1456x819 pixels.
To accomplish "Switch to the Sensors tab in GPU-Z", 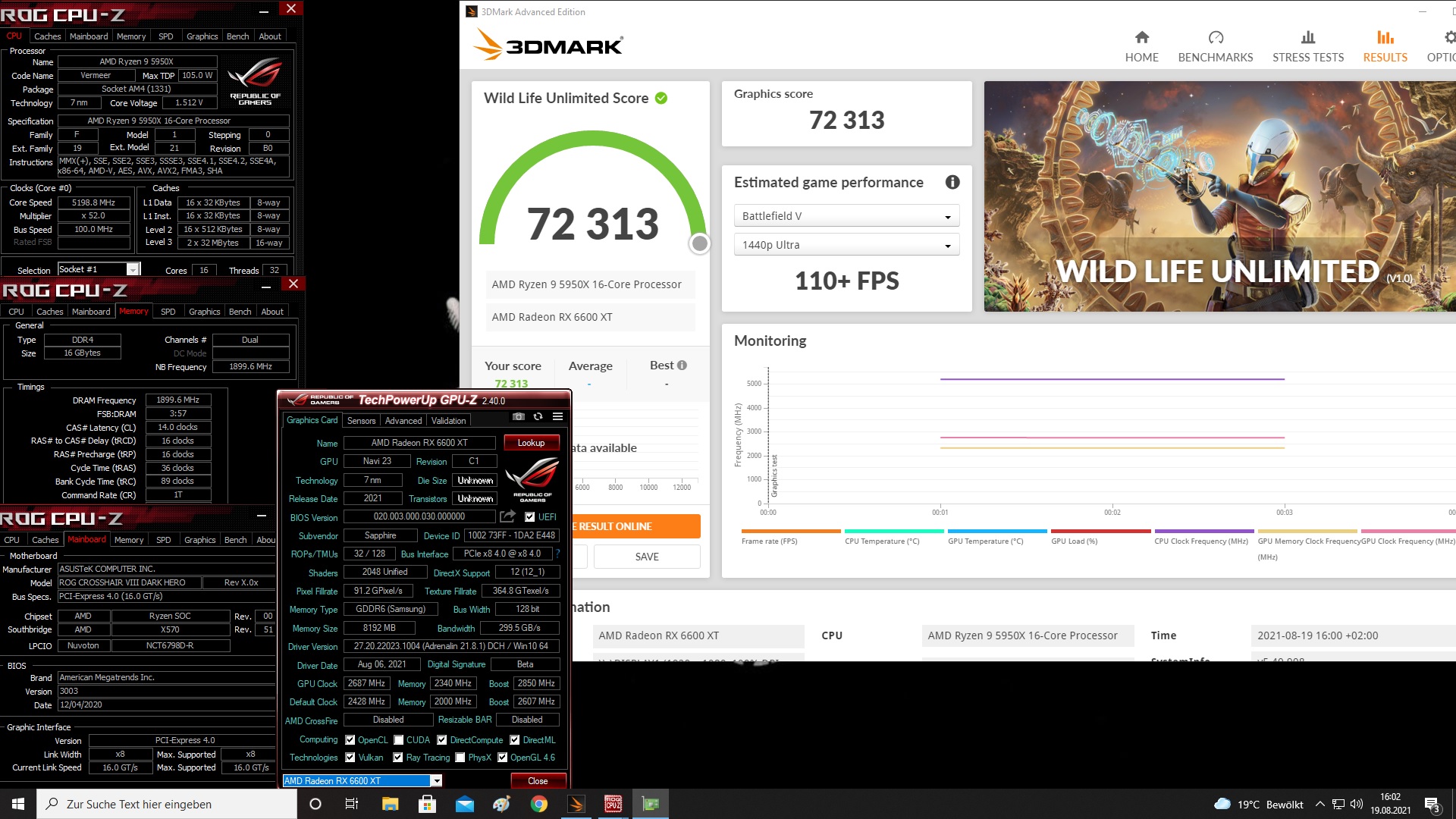I will (x=361, y=421).
